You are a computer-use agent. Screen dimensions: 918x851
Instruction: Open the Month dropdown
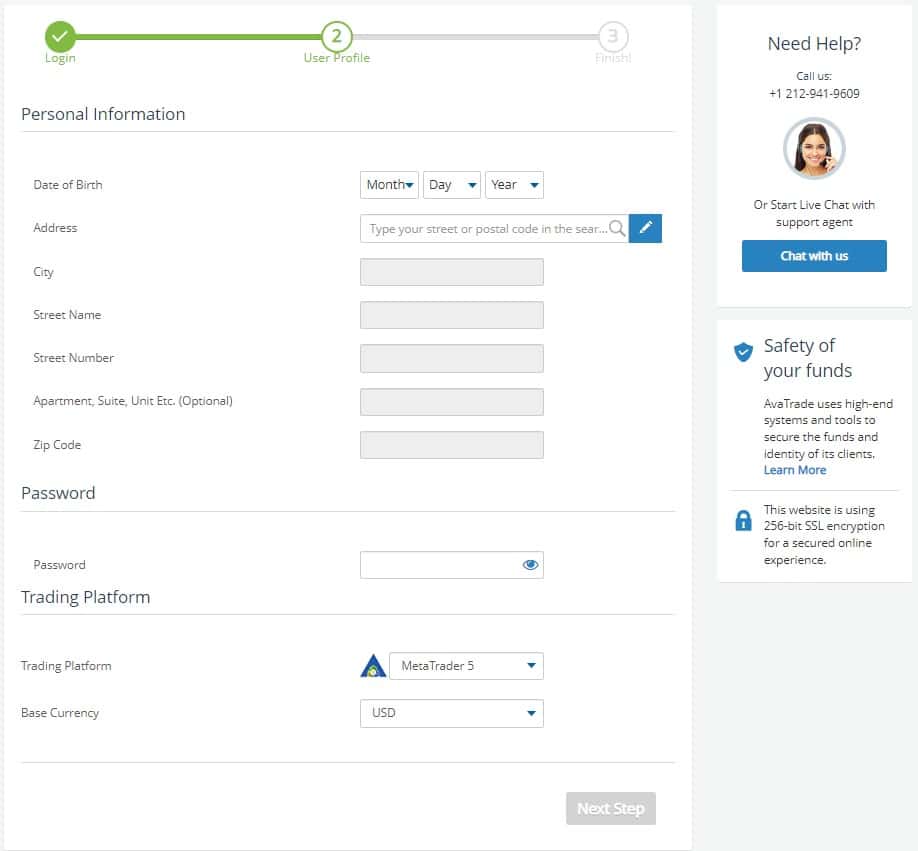[389, 185]
